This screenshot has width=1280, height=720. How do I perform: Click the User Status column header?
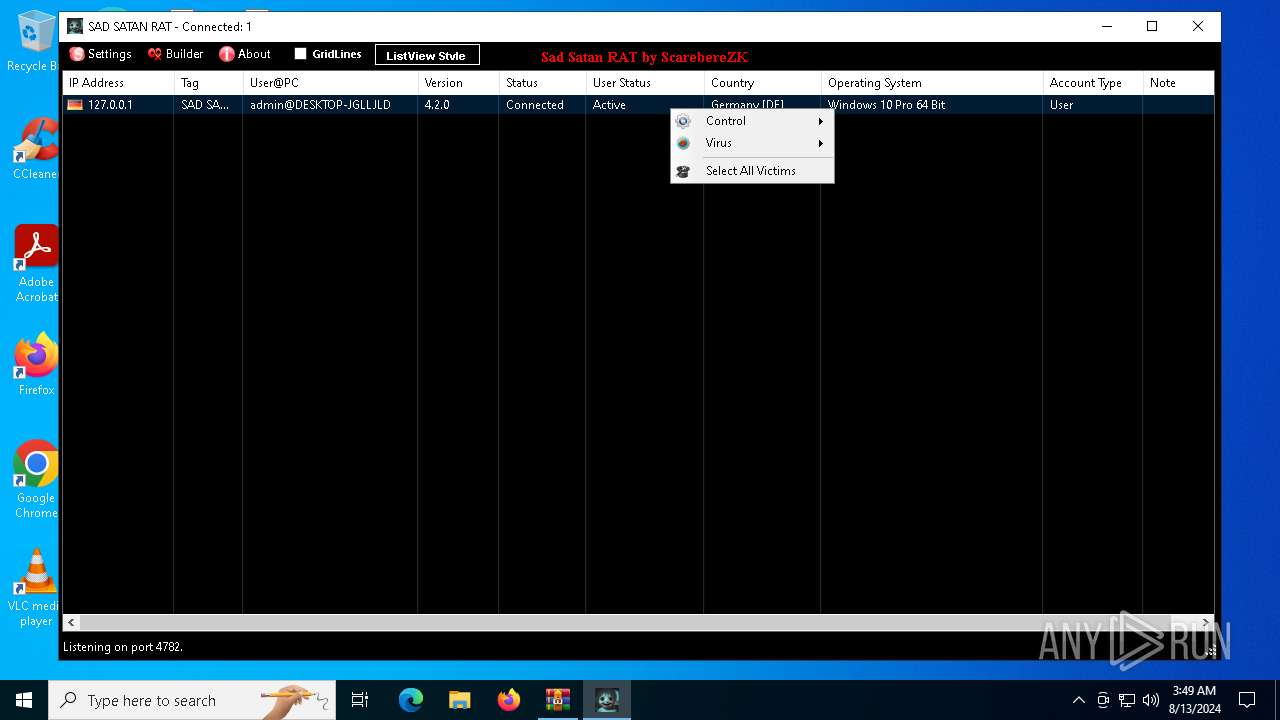pyautogui.click(x=644, y=83)
